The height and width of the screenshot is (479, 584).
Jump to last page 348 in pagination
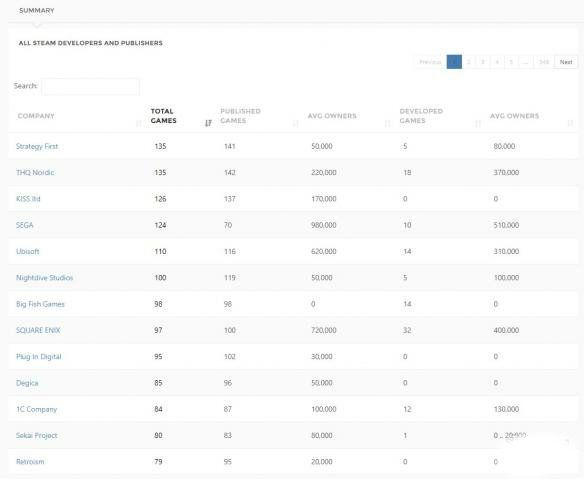click(544, 62)
